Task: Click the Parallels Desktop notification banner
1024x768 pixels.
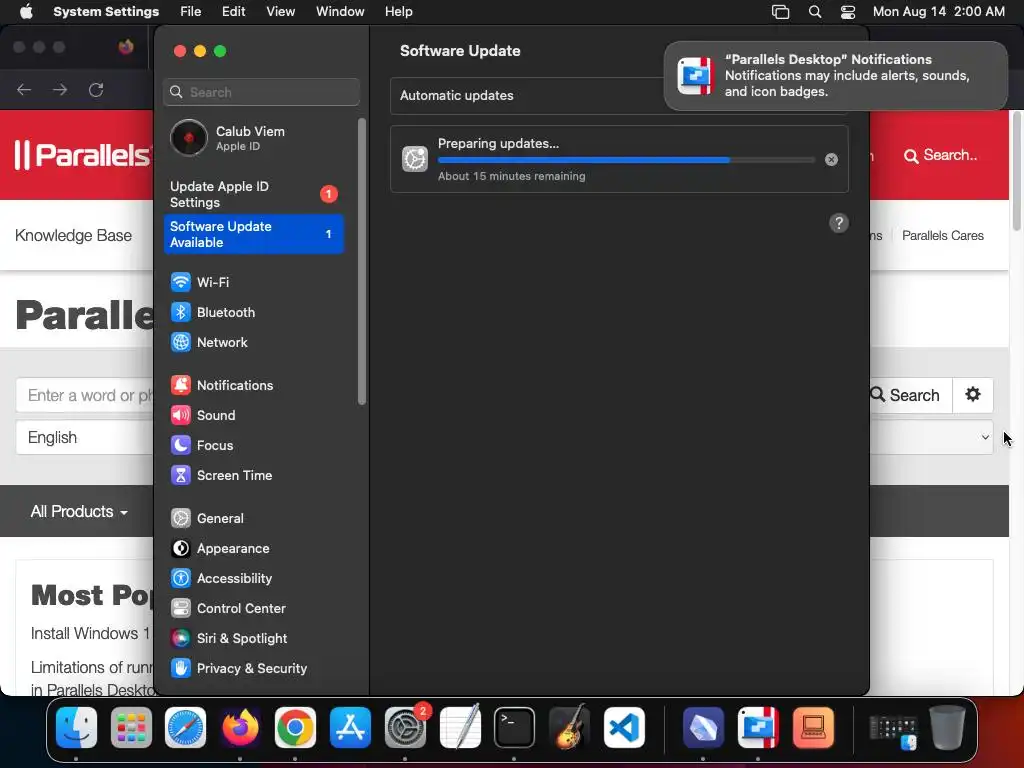Action: tap(835, 76)
